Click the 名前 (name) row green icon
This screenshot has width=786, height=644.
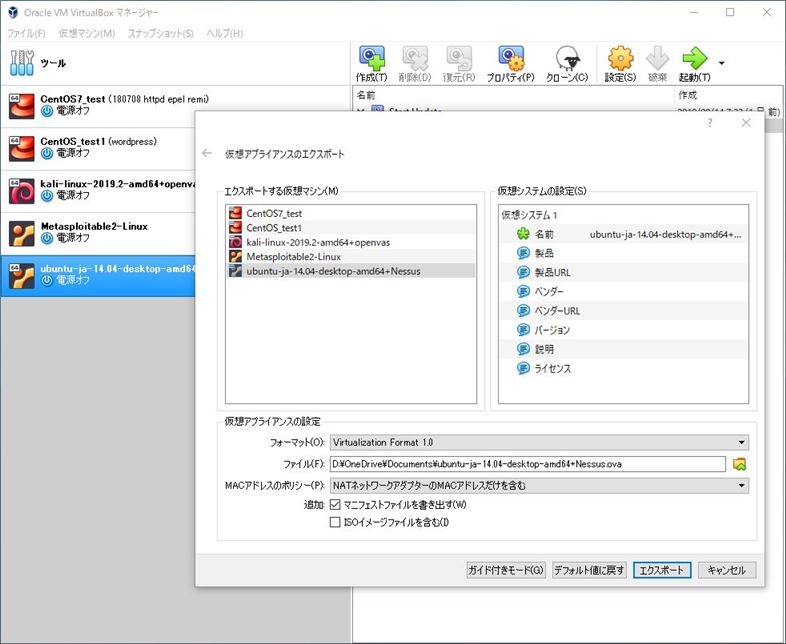(x=523, y=234)
